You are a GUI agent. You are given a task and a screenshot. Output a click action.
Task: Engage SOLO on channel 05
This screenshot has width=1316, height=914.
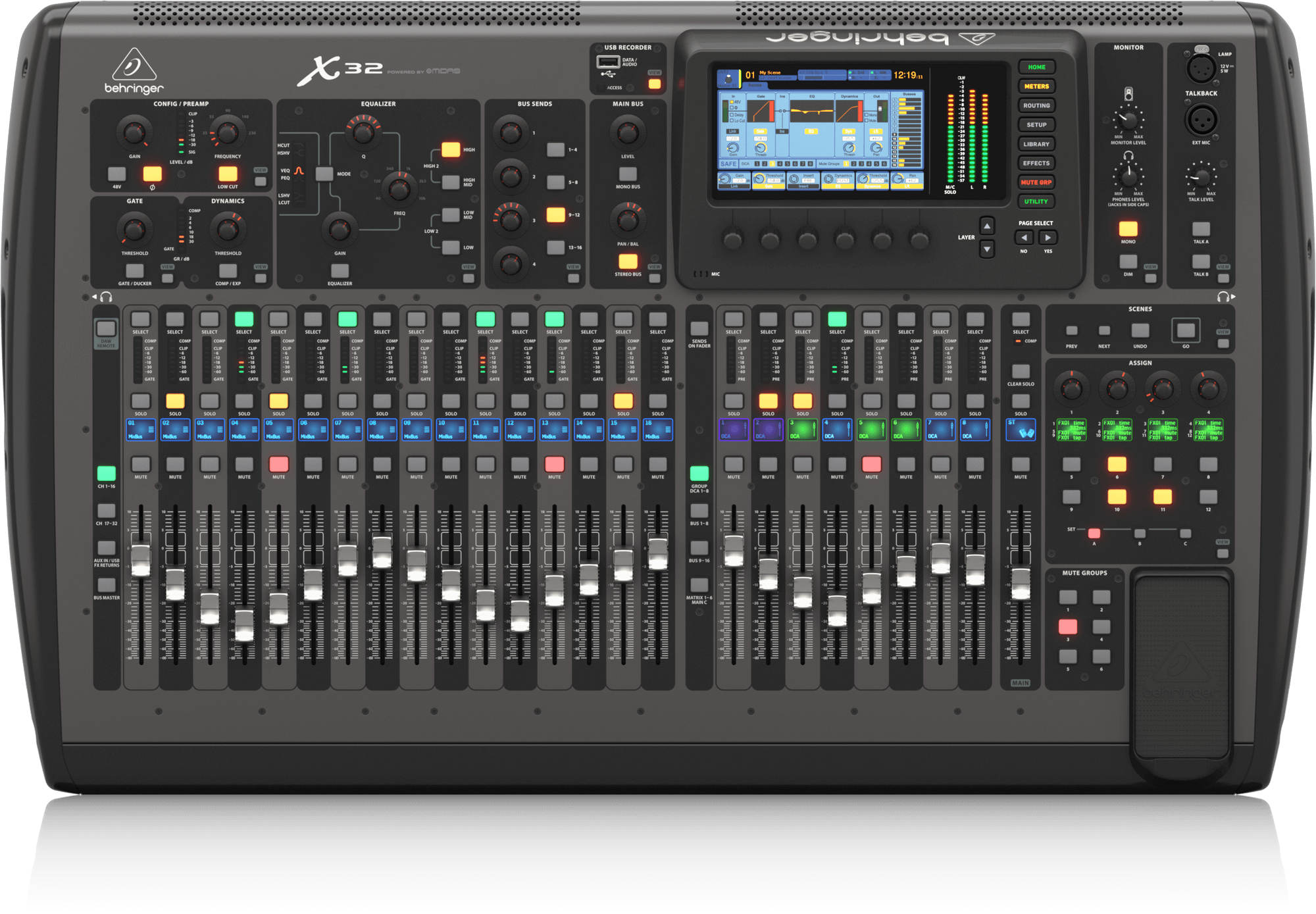pos(278,399)
